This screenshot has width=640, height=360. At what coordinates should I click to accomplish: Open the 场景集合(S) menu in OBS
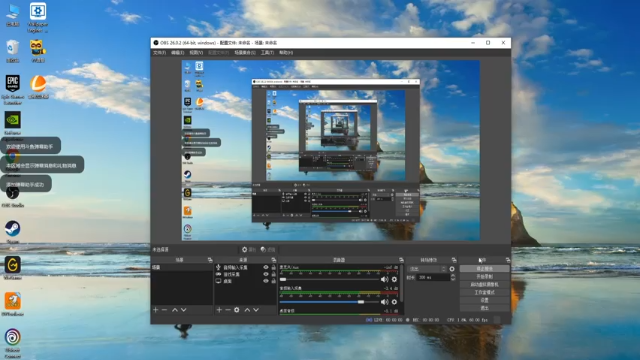(x=245, y=53)
